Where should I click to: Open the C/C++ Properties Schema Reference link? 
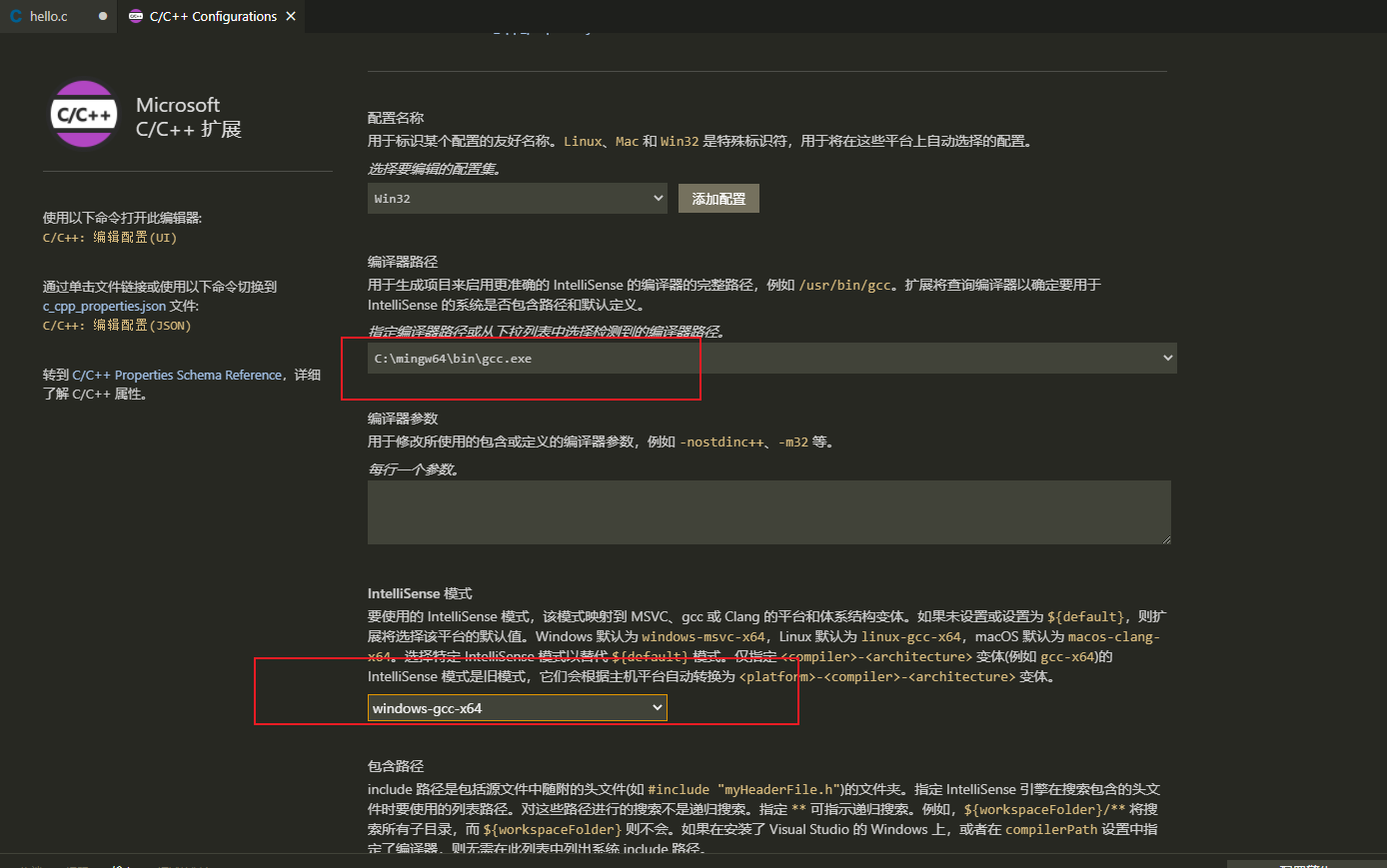177,375
